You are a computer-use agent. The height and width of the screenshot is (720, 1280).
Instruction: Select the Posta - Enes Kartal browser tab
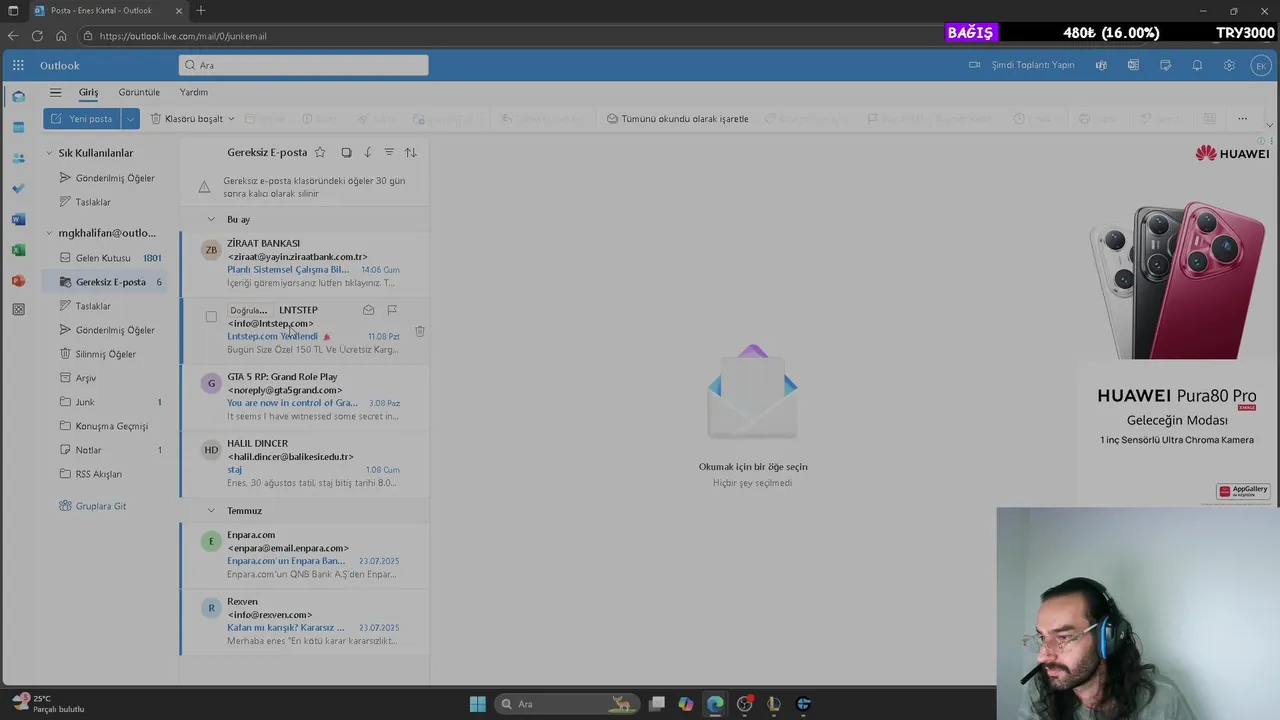[107, 11]
